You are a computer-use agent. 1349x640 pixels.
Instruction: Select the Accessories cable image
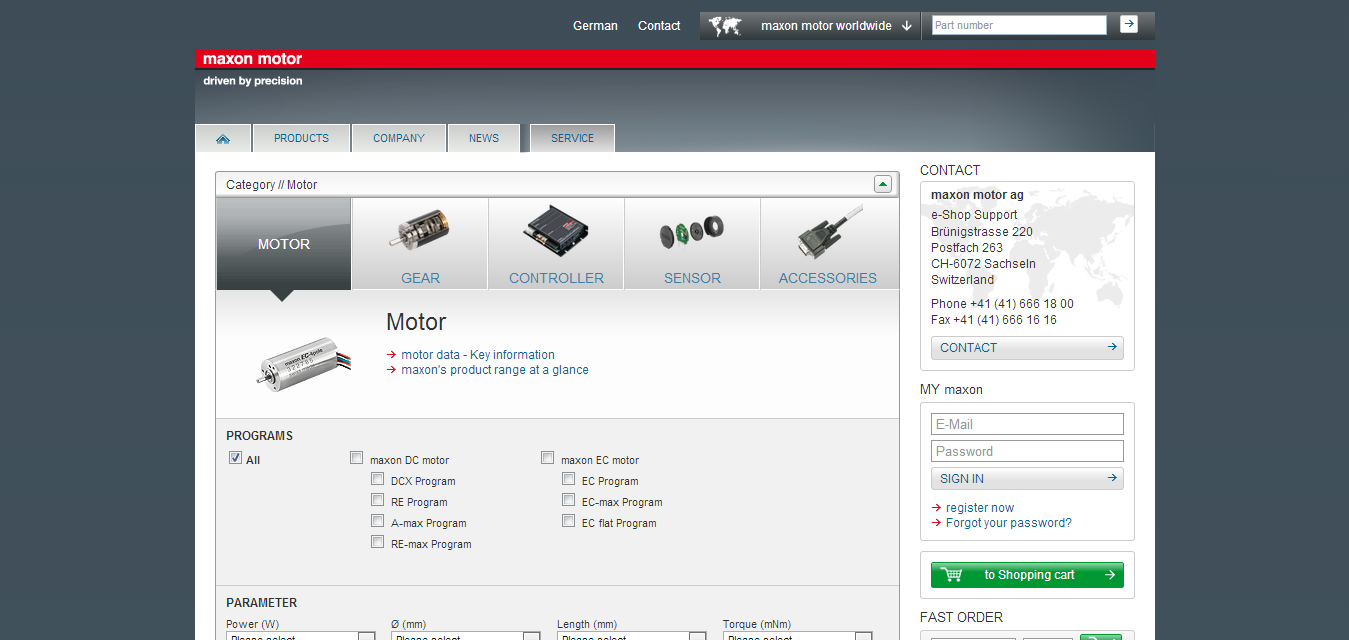point(828,234)
